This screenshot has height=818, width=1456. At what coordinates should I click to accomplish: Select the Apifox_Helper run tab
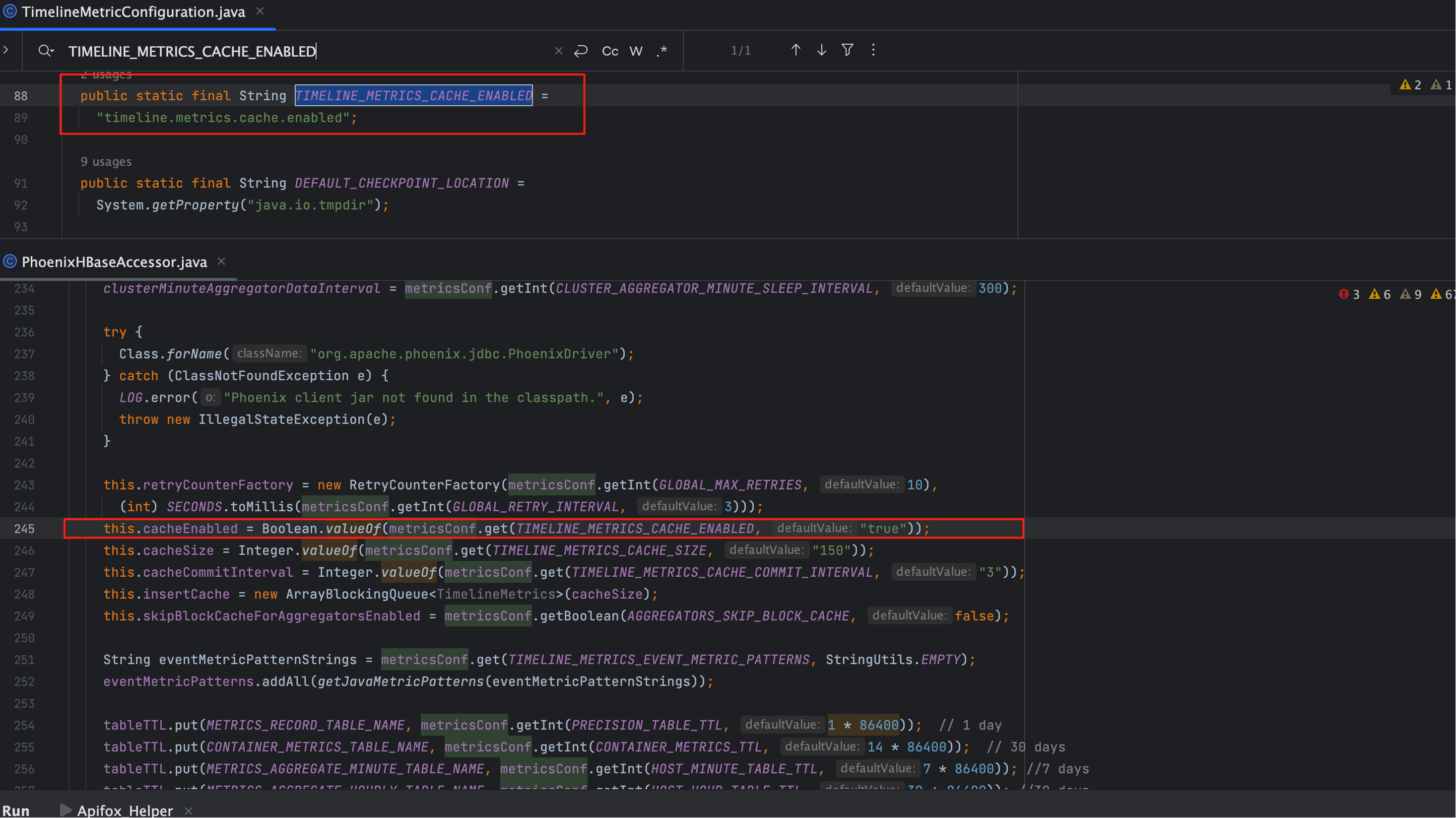(125, 810)
